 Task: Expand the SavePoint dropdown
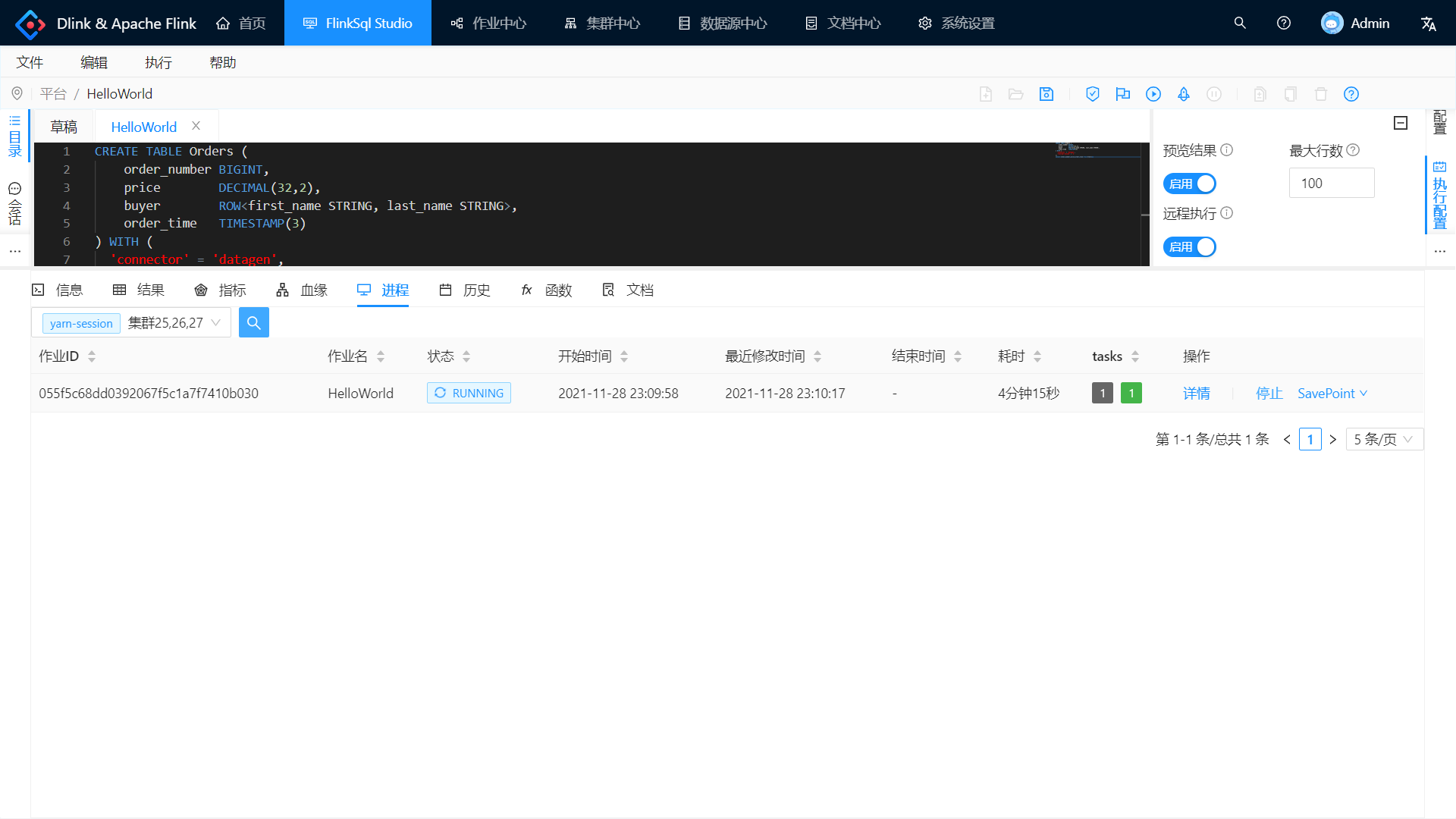1332,394
